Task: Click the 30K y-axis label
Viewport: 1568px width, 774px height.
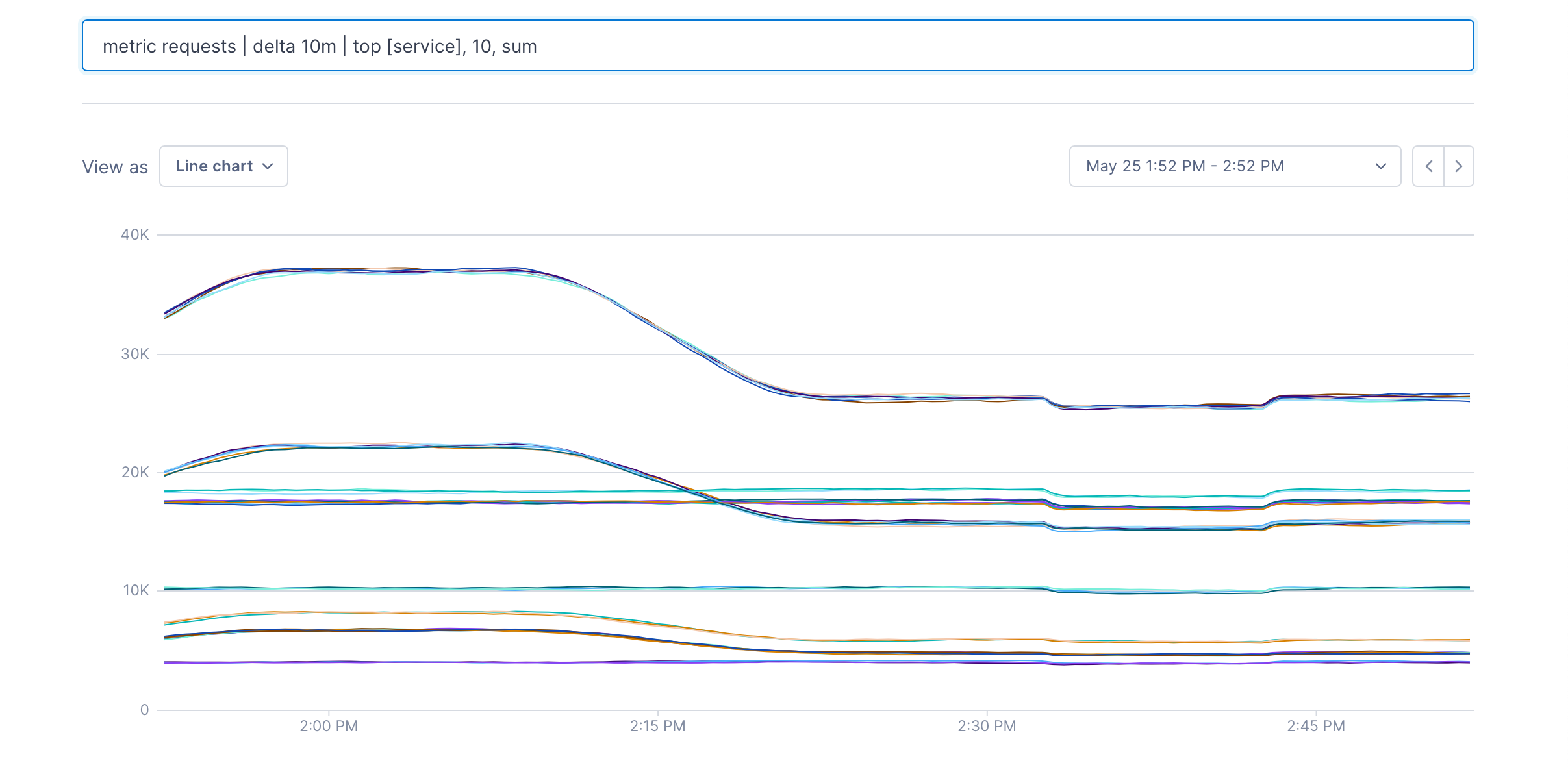Action: (x=134, y=354)
